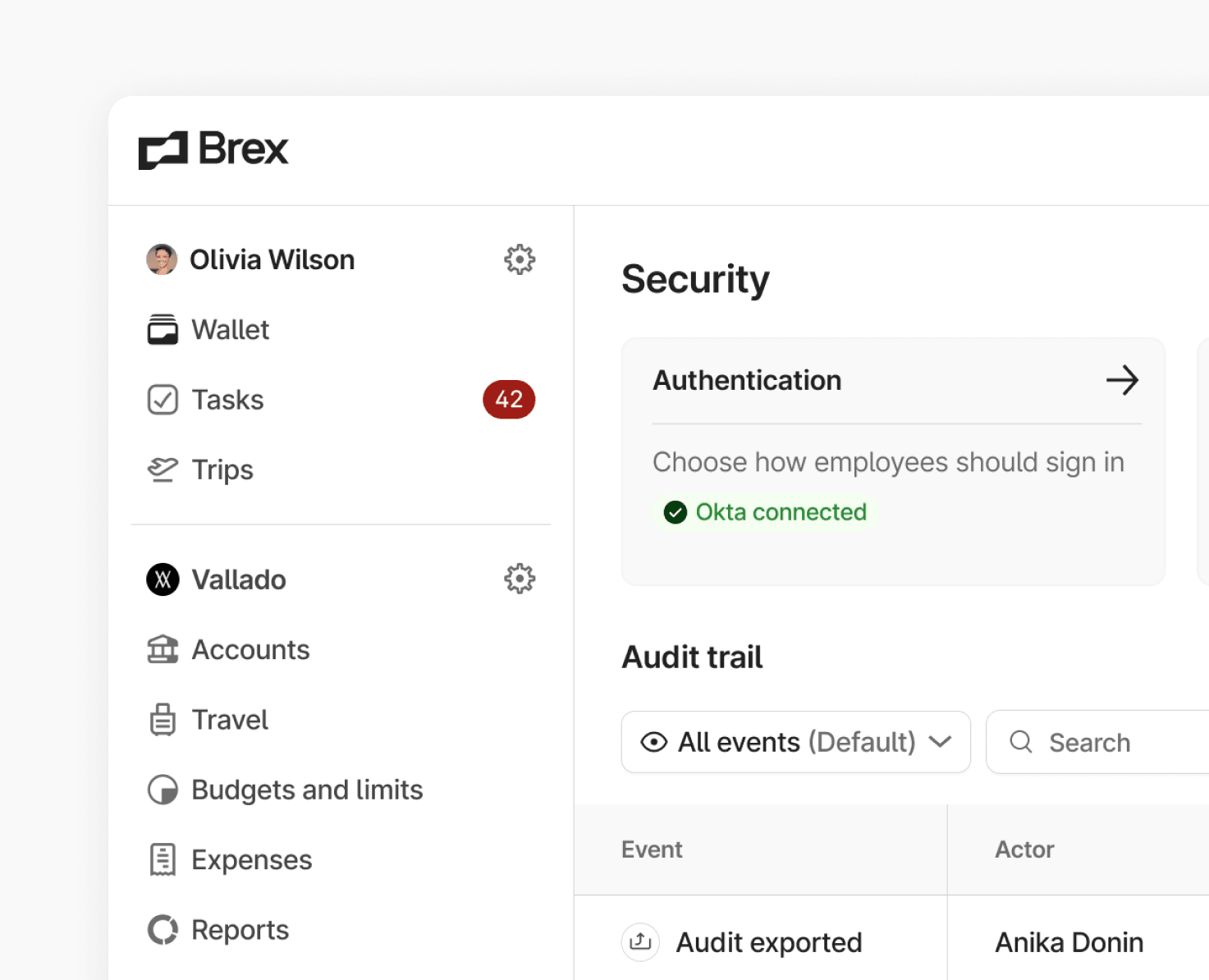This screenshot has height=980, width=1209.
Task: Click the Travel suitcase icon
Action: pos(163,719)
